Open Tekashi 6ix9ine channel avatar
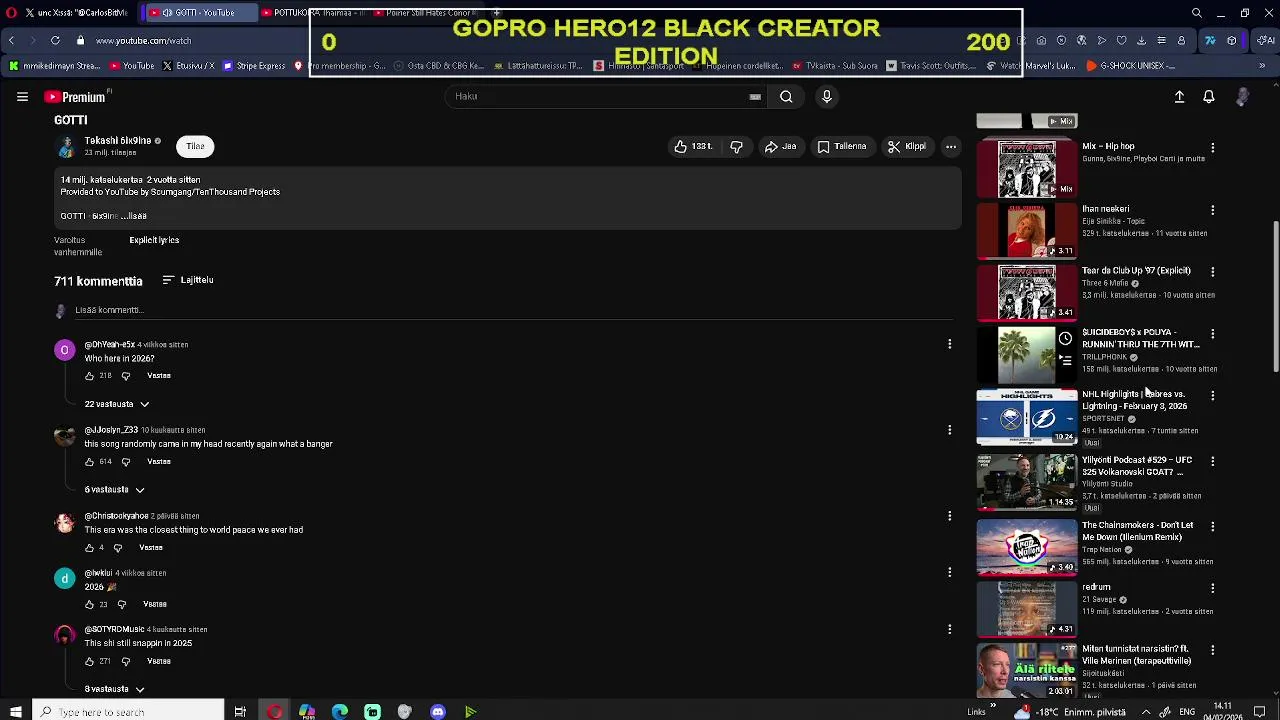 point(66,147)
